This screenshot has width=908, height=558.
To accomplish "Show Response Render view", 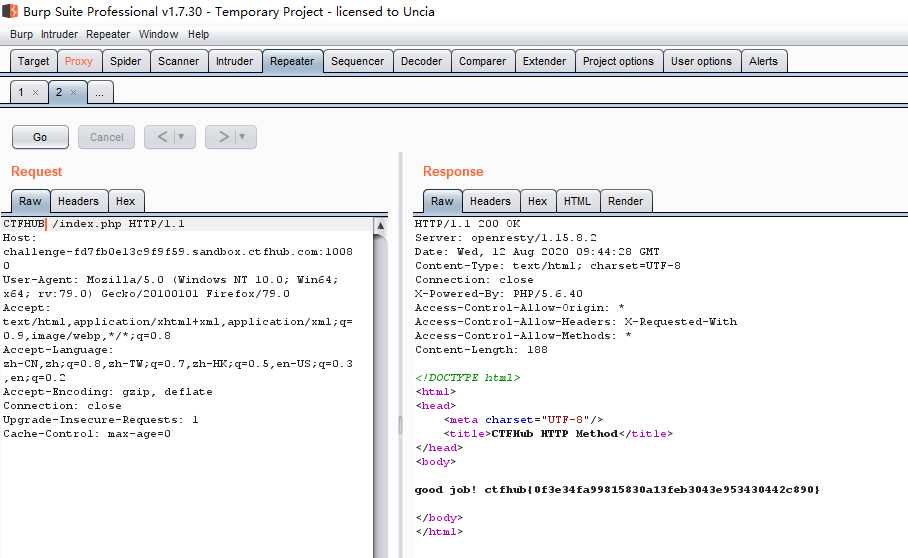I will click(x=625, y=201).
